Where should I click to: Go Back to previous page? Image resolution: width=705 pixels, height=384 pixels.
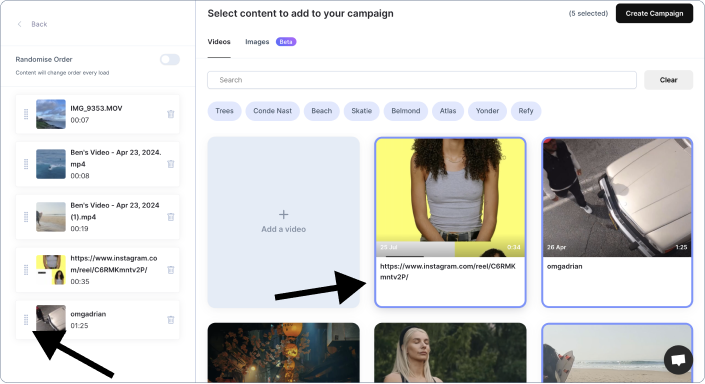pos(39,24)
